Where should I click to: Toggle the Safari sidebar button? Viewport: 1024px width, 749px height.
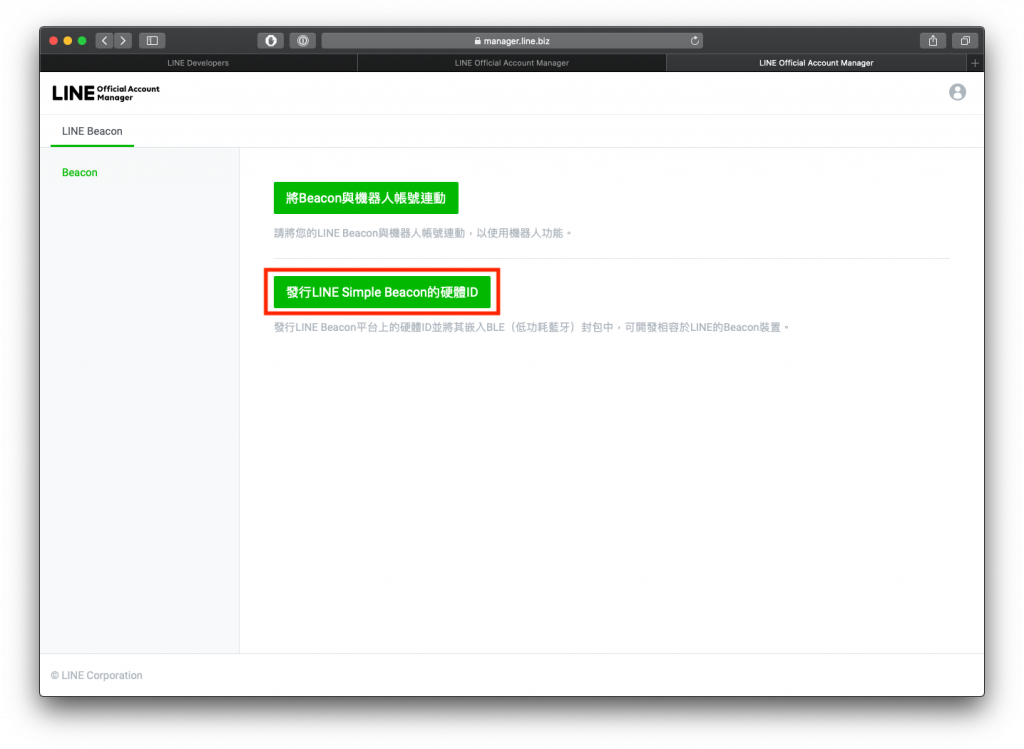152,40
